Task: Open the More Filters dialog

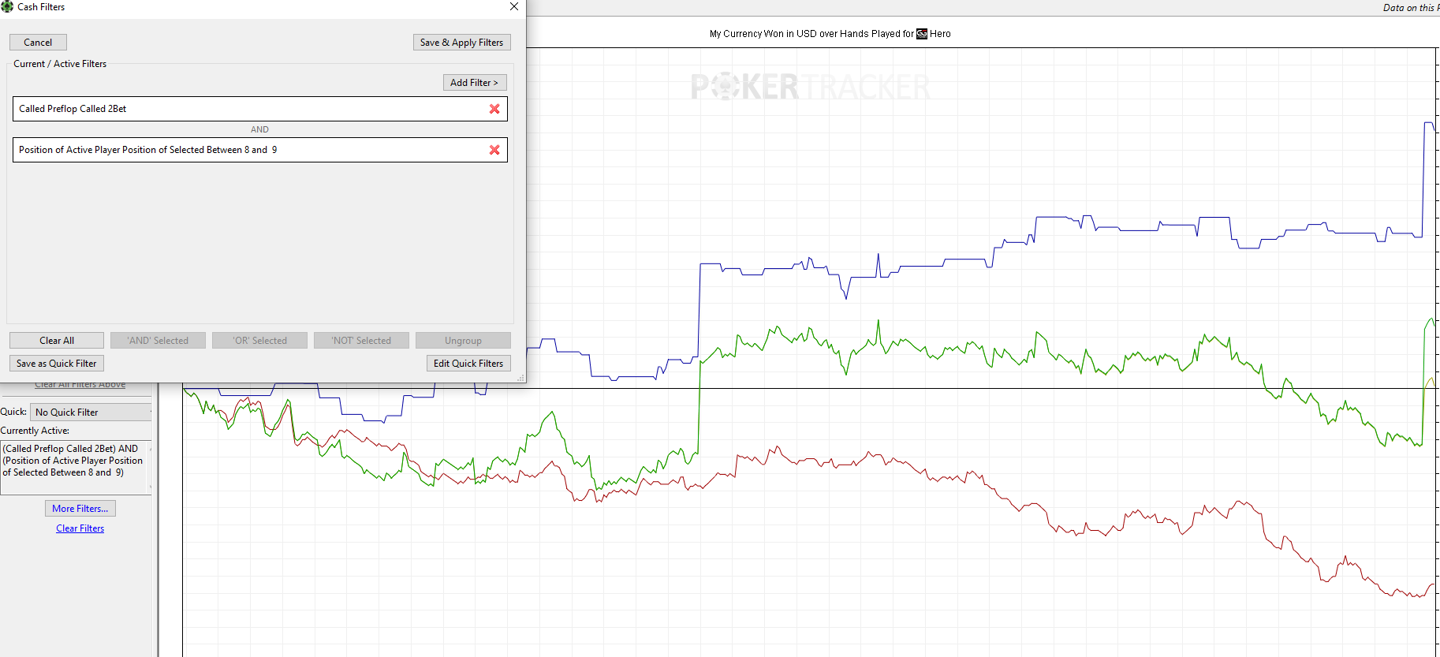Action: click(80, 509)
